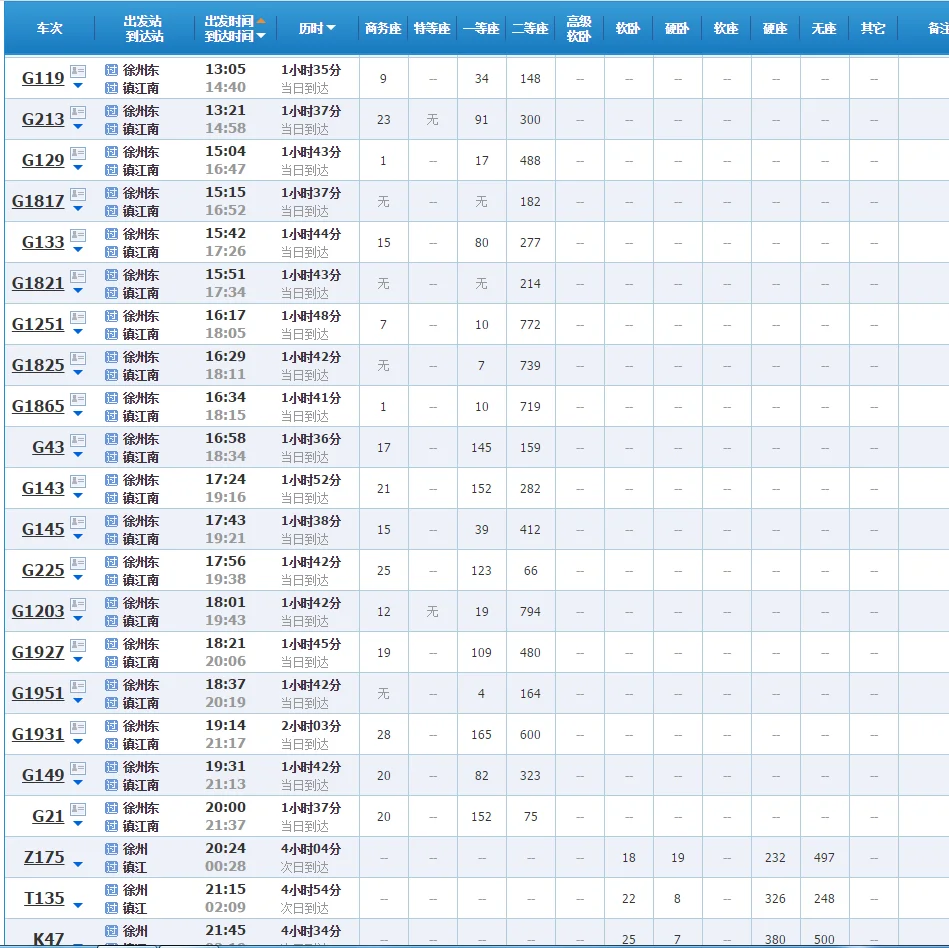Click the 车次 column header

49,28
